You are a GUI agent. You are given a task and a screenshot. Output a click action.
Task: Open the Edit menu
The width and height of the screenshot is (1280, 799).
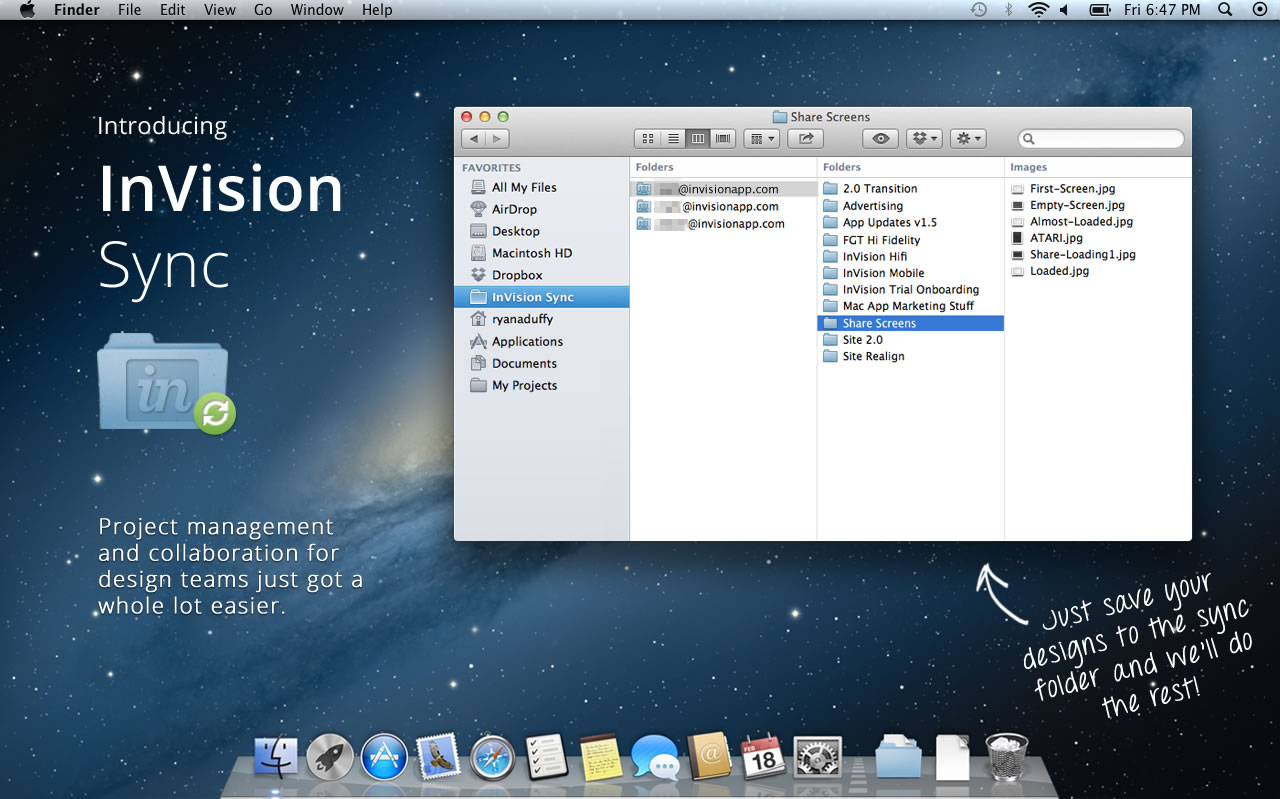click(x=173, y=10)
